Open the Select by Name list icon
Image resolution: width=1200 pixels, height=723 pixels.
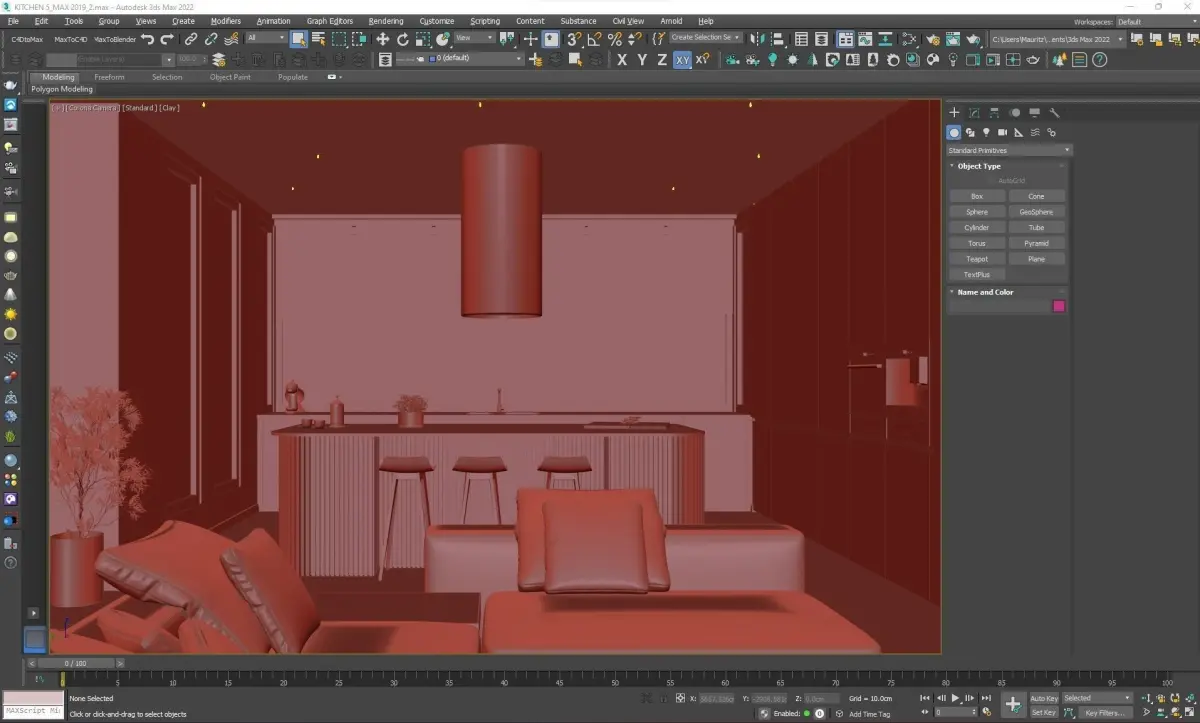coord(318,39)
